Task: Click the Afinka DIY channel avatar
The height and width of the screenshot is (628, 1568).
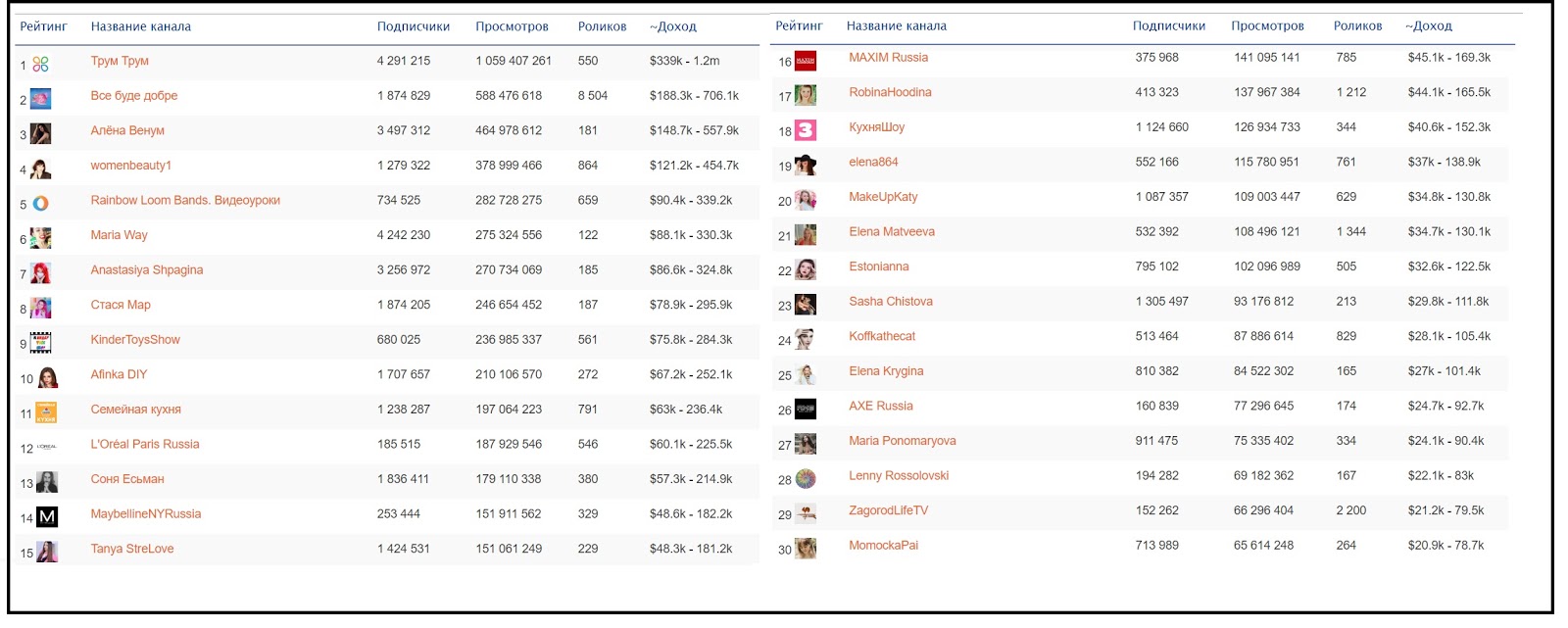Action: pos(47,378)
